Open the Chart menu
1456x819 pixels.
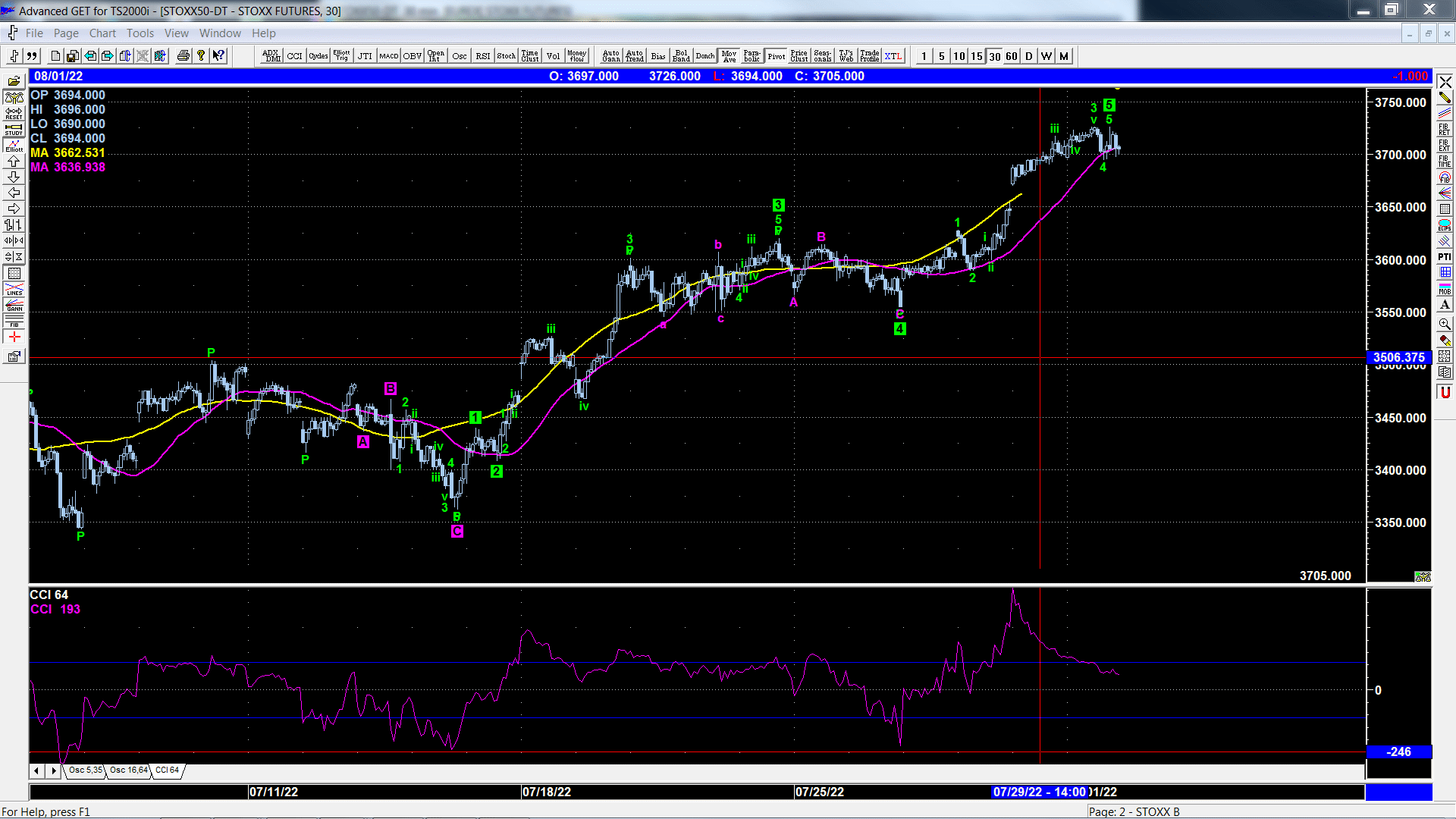point(102,33)
